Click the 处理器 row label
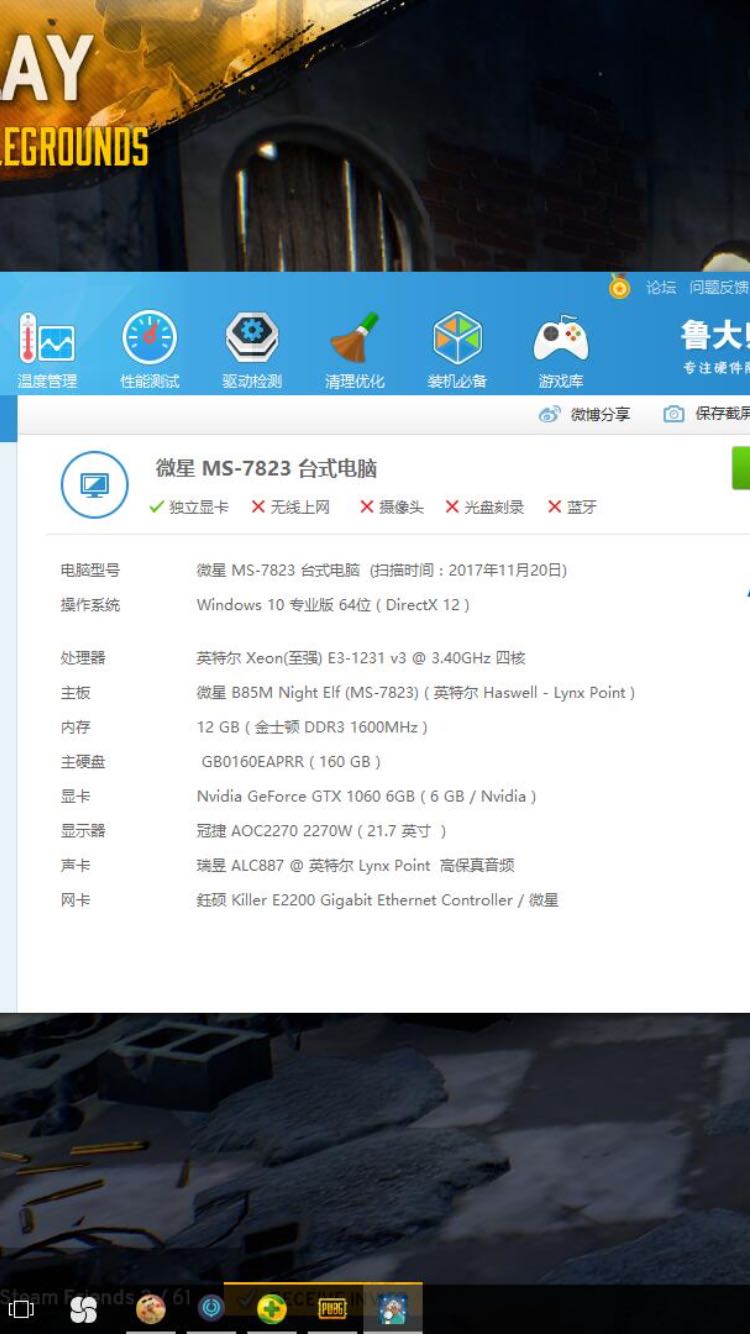750x1334 pixels. (83, 658)
